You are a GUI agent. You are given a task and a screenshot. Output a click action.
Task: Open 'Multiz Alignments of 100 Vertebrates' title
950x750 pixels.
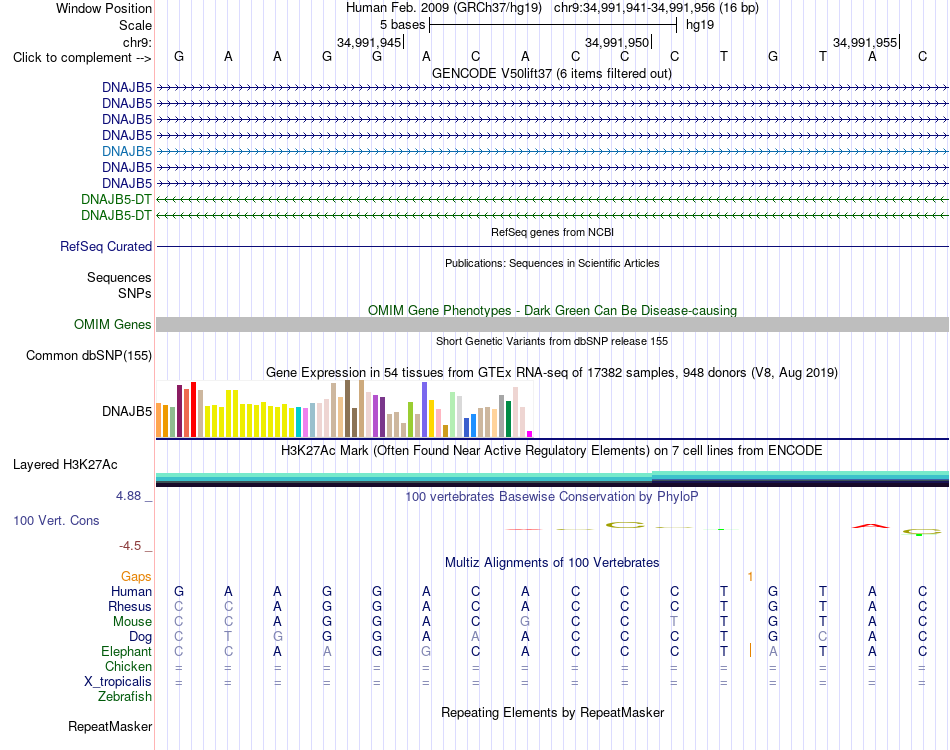point(552,562)
